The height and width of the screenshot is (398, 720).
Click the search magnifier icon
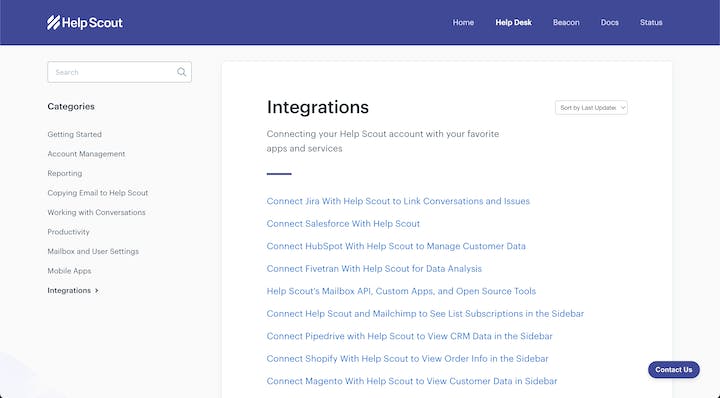pyautogui.click(x=181, y=72)
